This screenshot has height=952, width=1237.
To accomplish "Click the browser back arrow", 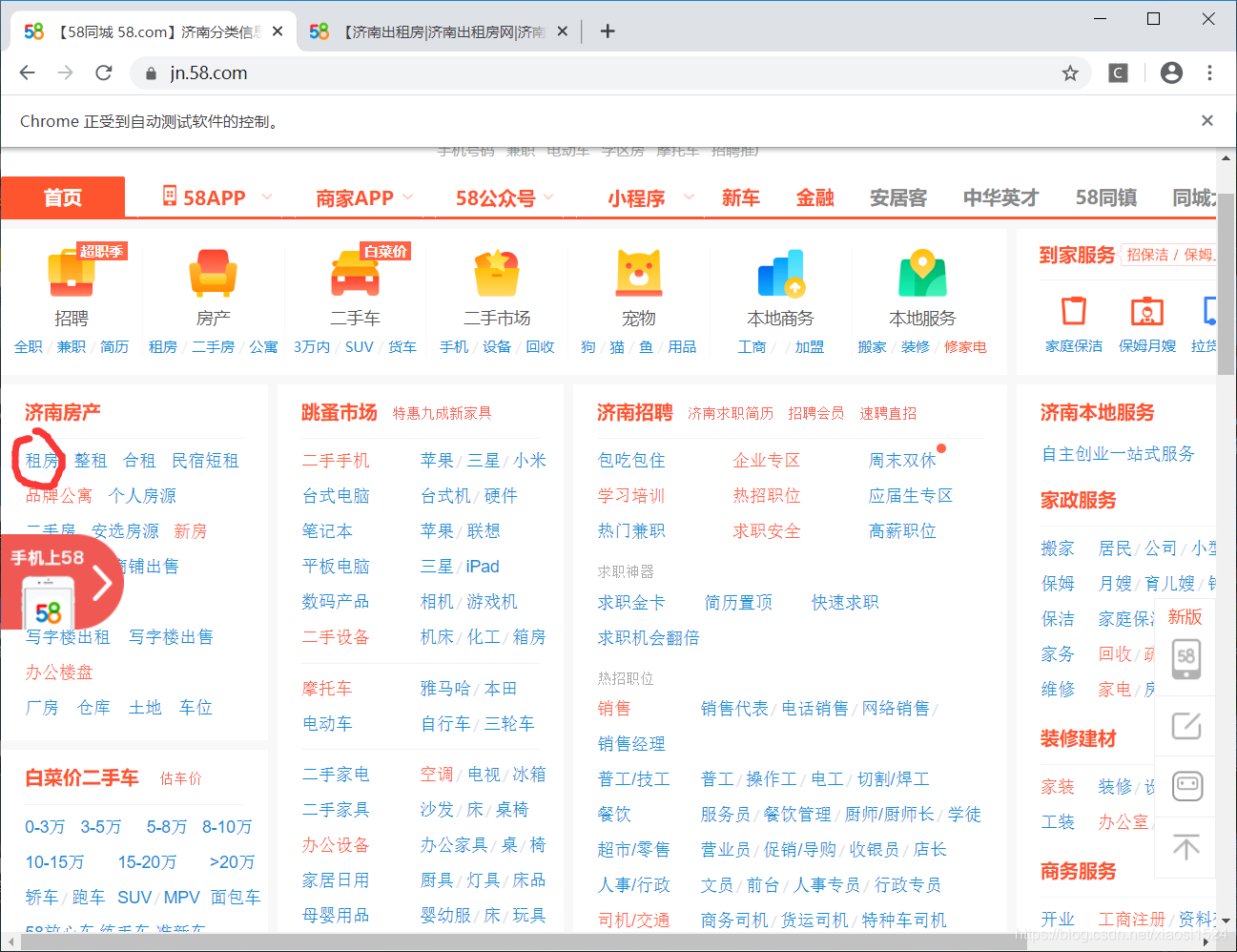I will [x=27, y=72].
